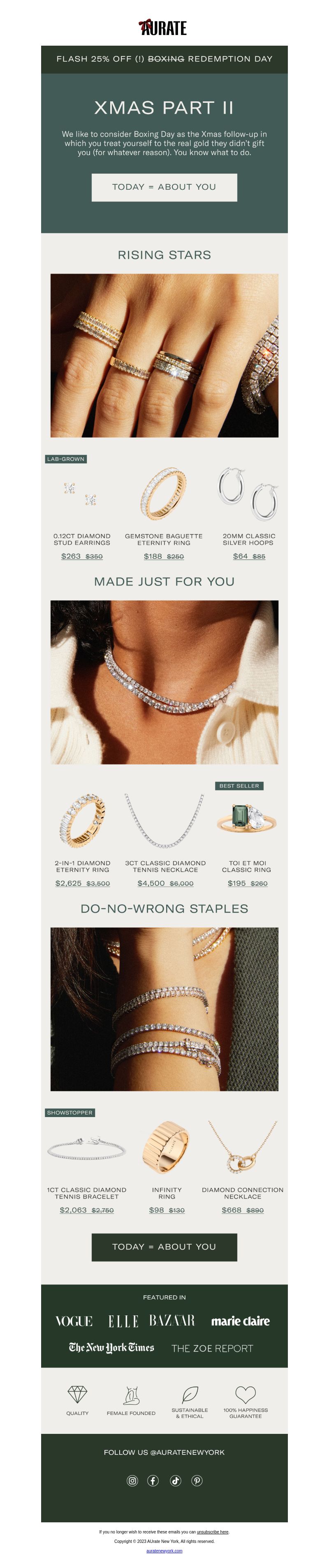Open the TikTok icon in footer
Screen dimensions: 329x1568
coord(176,1480)
